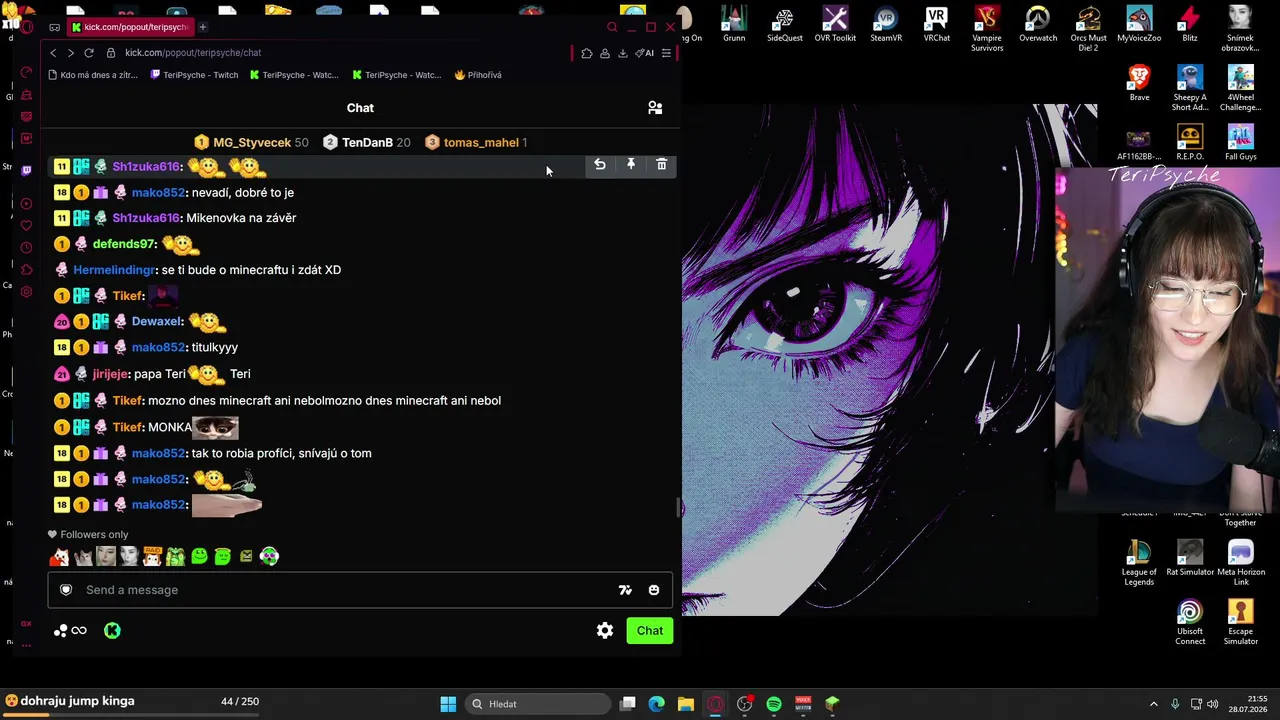Show hidden system tray icons
This screenshot has height=720, width=1280.
pyautogui.click(x=1153, y=704)
